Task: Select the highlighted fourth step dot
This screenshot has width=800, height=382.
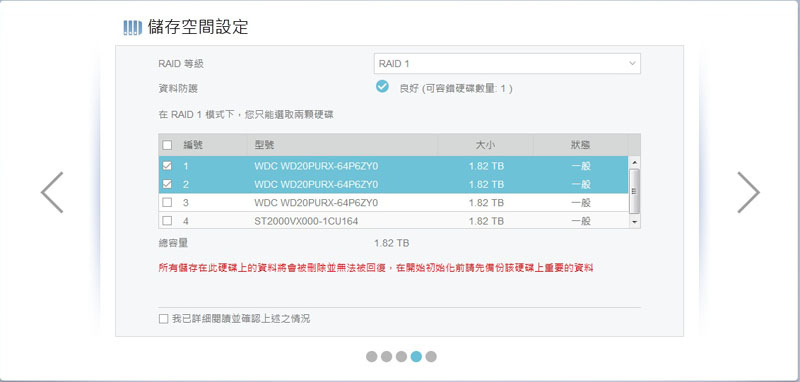Action: click(x=416, y=356)
